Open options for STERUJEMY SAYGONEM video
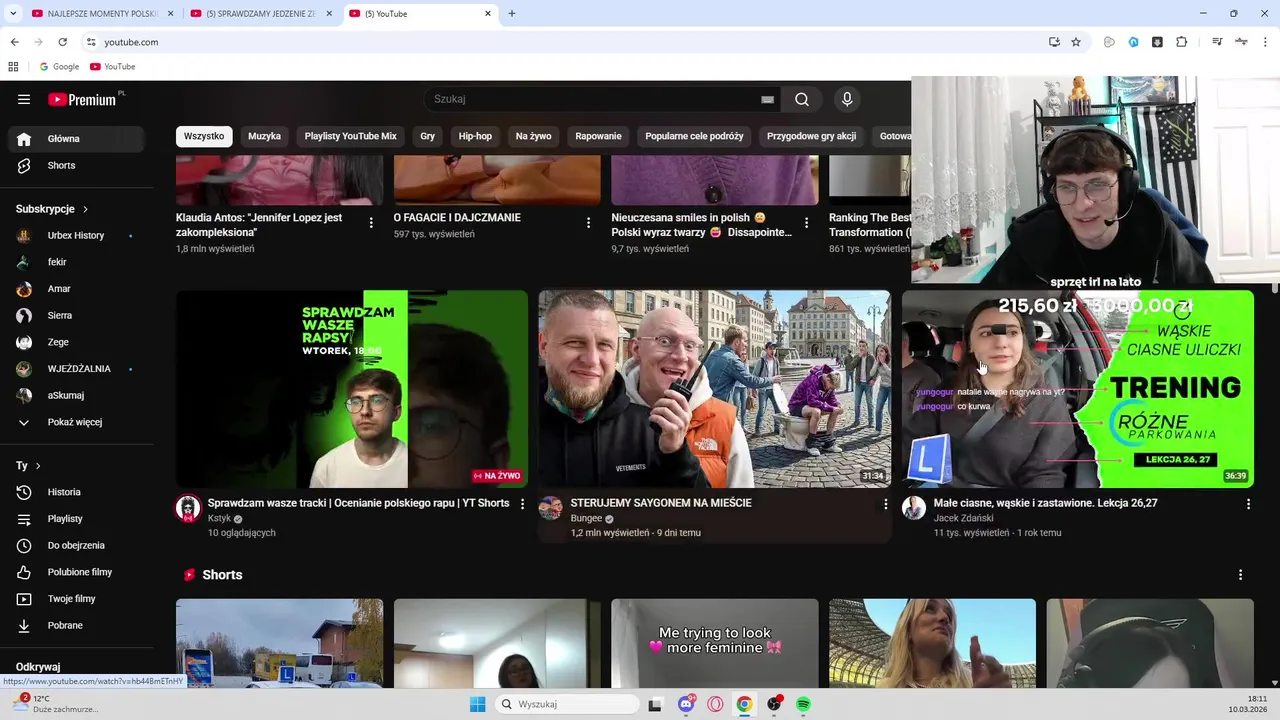Screen dimensions: 1280x720 pos(885,504)
